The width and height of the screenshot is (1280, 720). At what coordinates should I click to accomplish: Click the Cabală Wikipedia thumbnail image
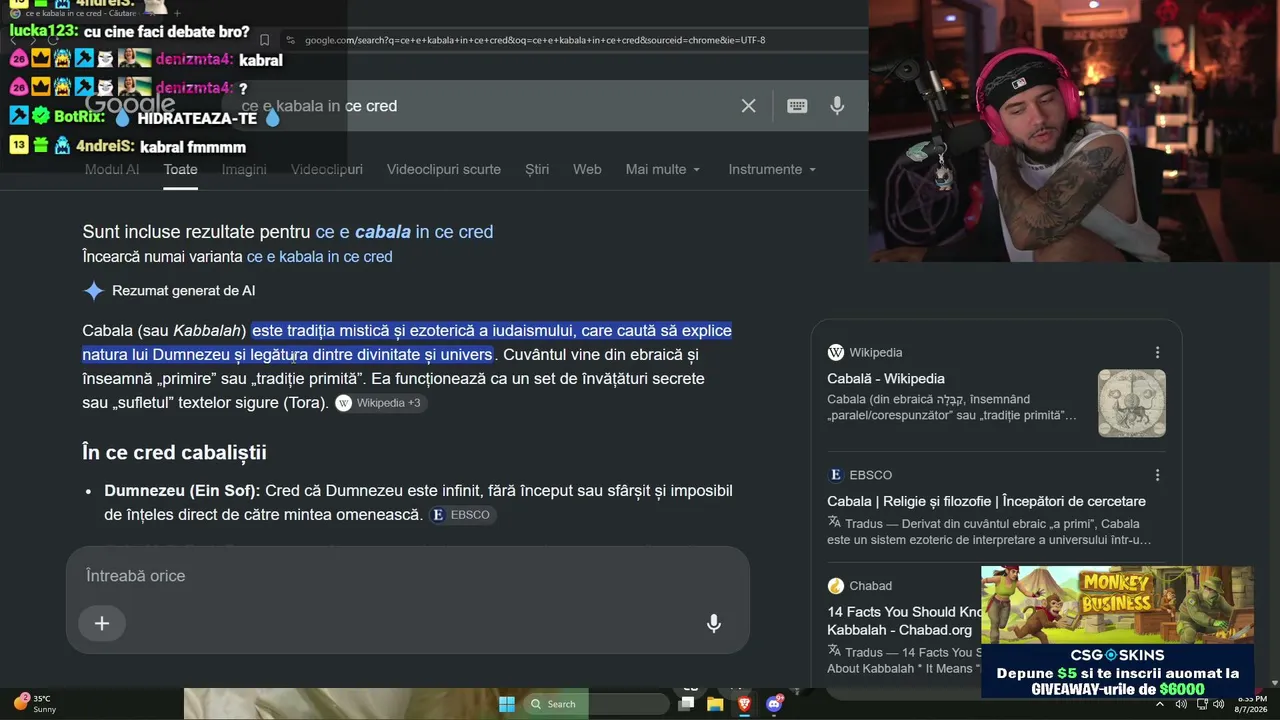pos(1132,403)
